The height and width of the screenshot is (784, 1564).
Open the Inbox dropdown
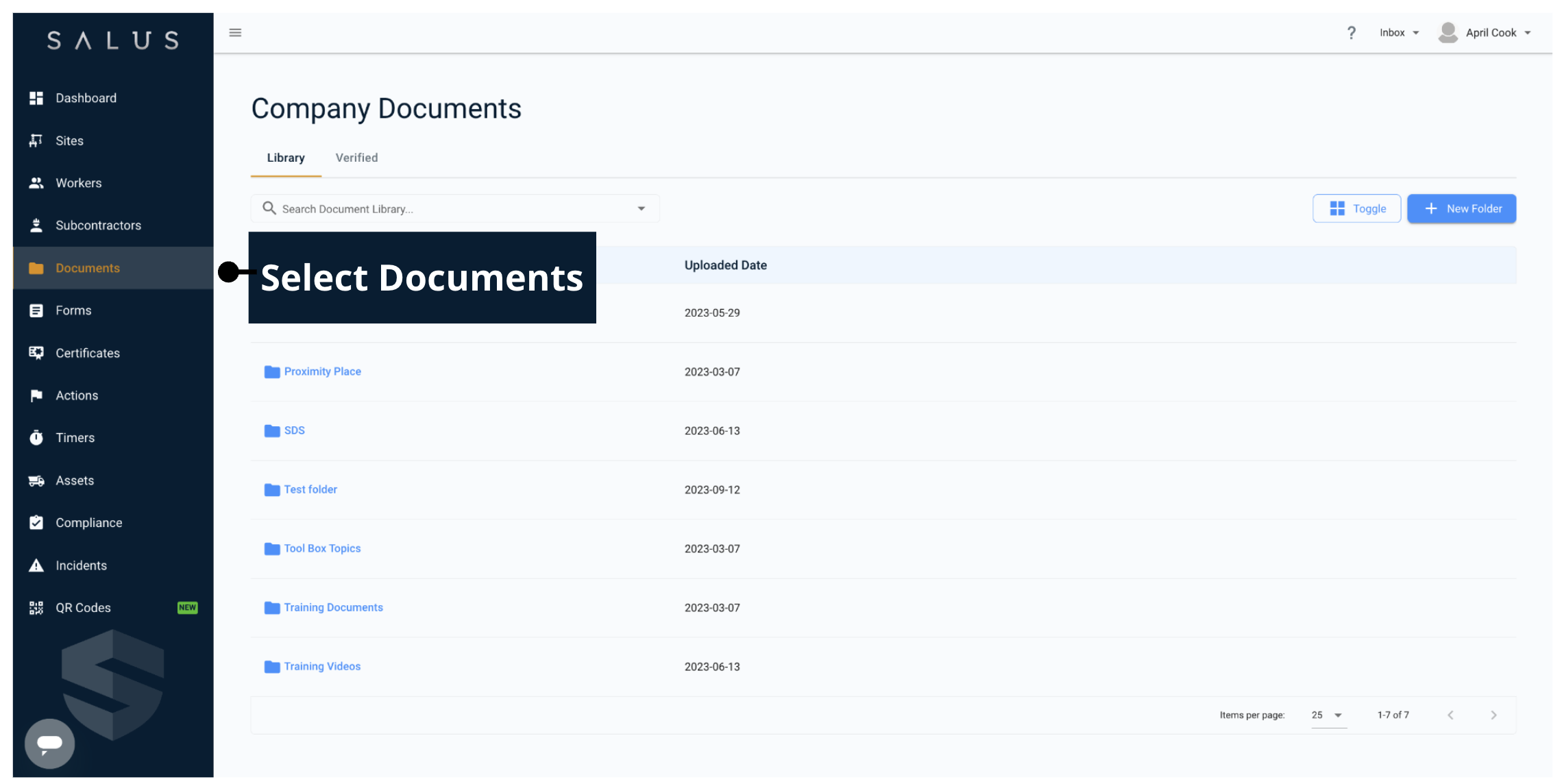tap(1399, 32)
